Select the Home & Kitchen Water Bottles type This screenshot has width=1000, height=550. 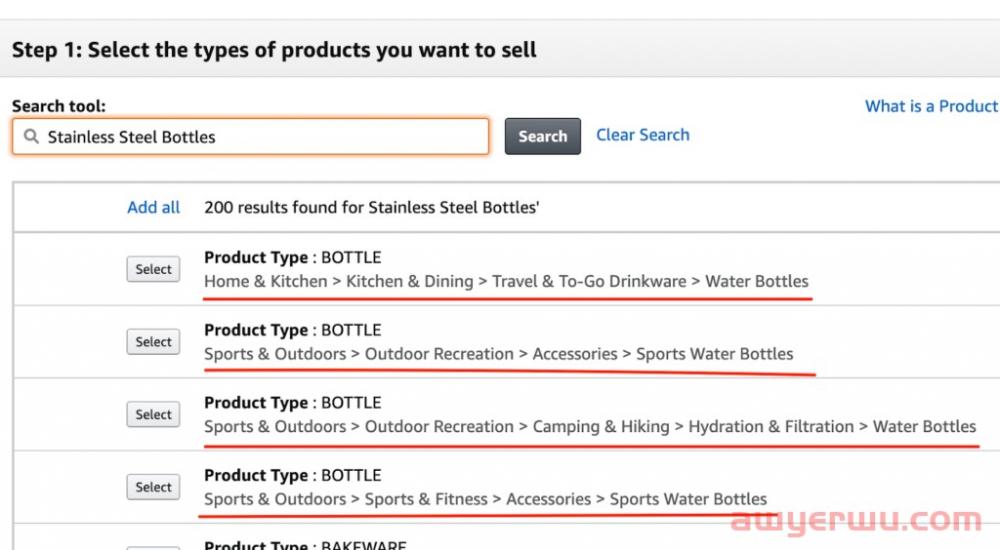click(153, 269)
